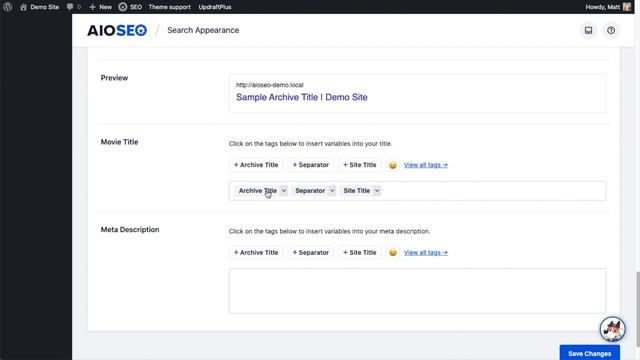640x360 pixels.
Task: Click the AIOSEO logo
Action: click(117, 30)
